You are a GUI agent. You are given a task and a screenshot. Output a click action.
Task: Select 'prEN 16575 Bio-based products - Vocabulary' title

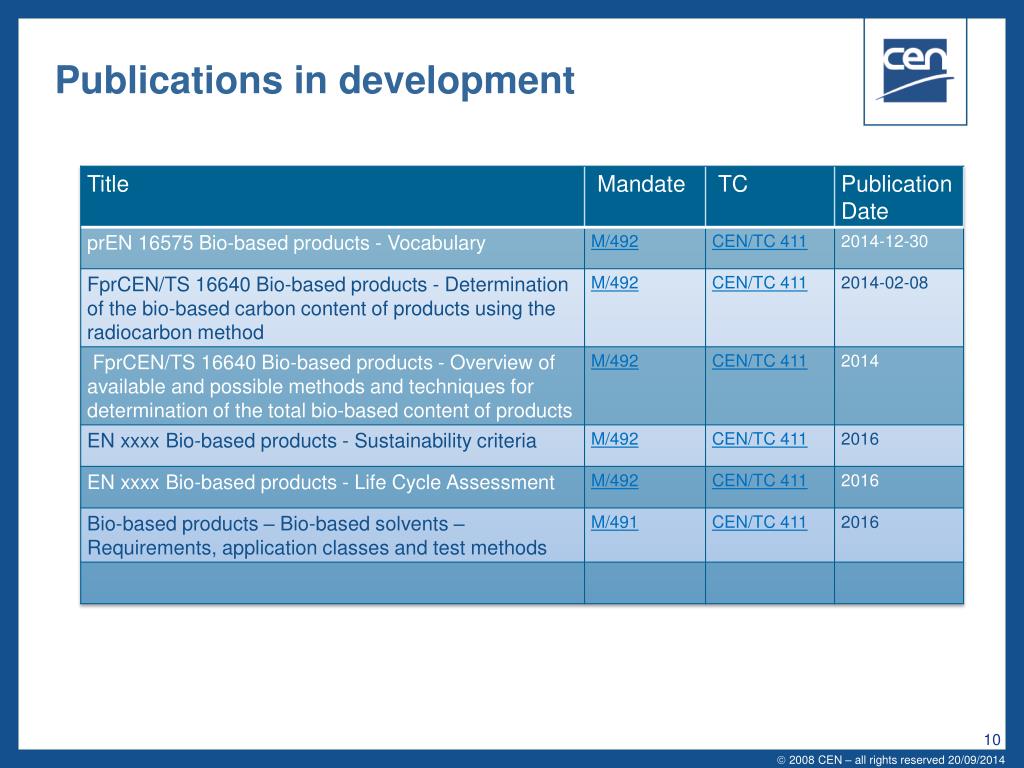coord(286,243)
